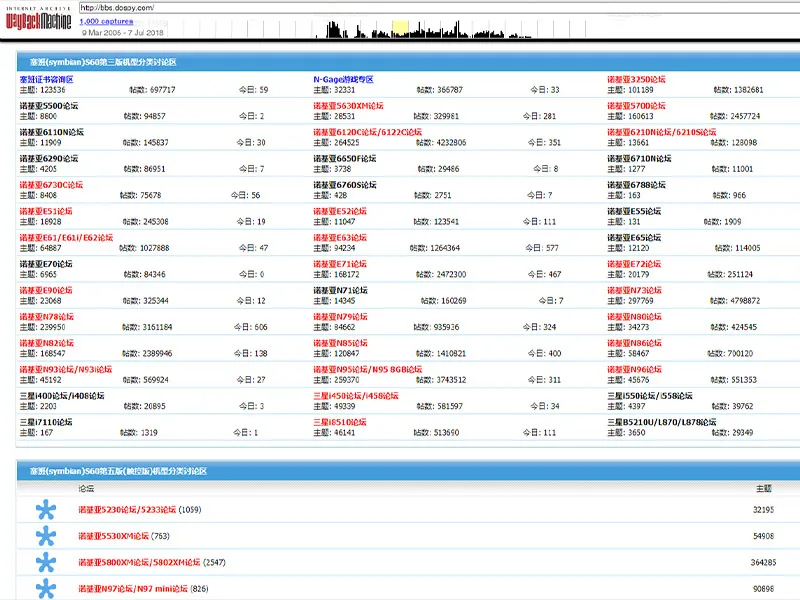Select the Samsung i7110 forum
The height and width of the screenshot is (600, 800).
(46, 422)
